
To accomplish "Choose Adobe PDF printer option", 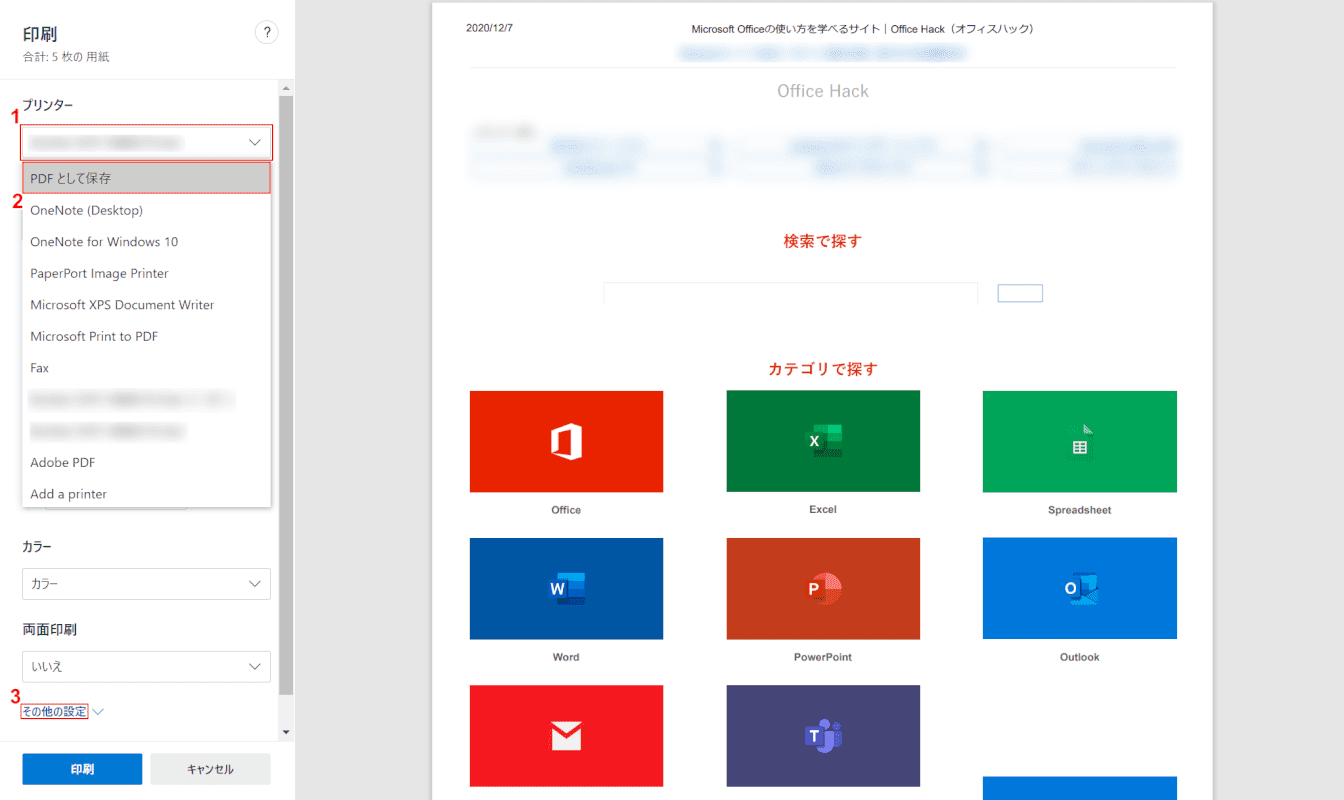I will click(x=146, y=462).
